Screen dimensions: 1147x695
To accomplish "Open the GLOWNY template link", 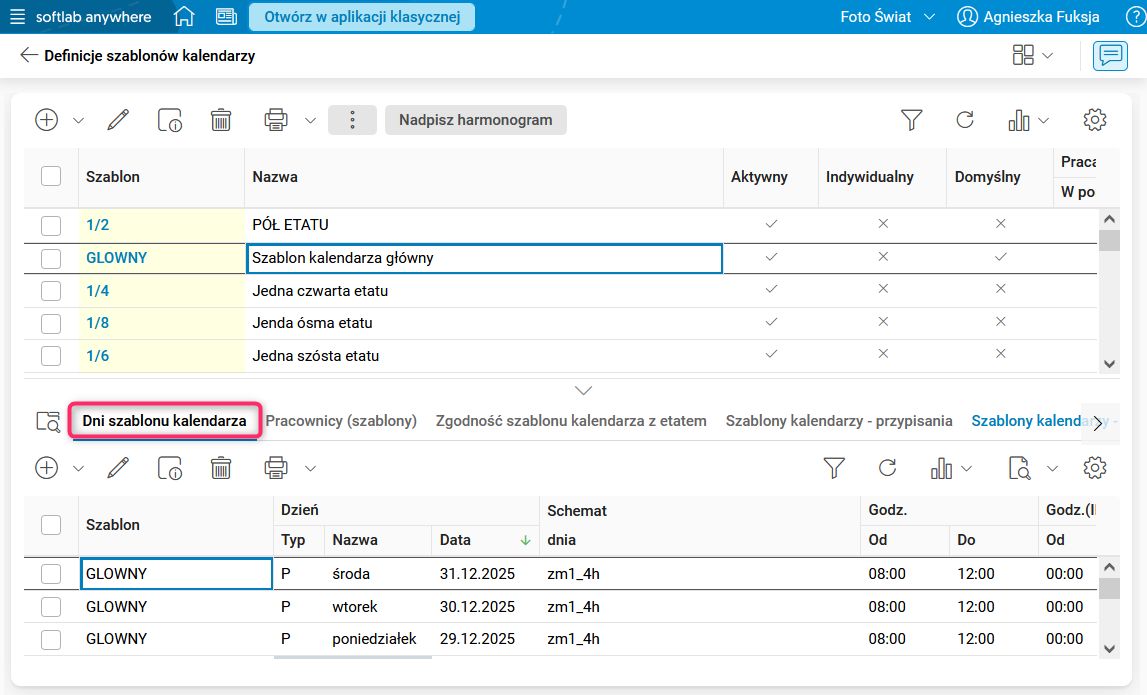I will (116, 258).
